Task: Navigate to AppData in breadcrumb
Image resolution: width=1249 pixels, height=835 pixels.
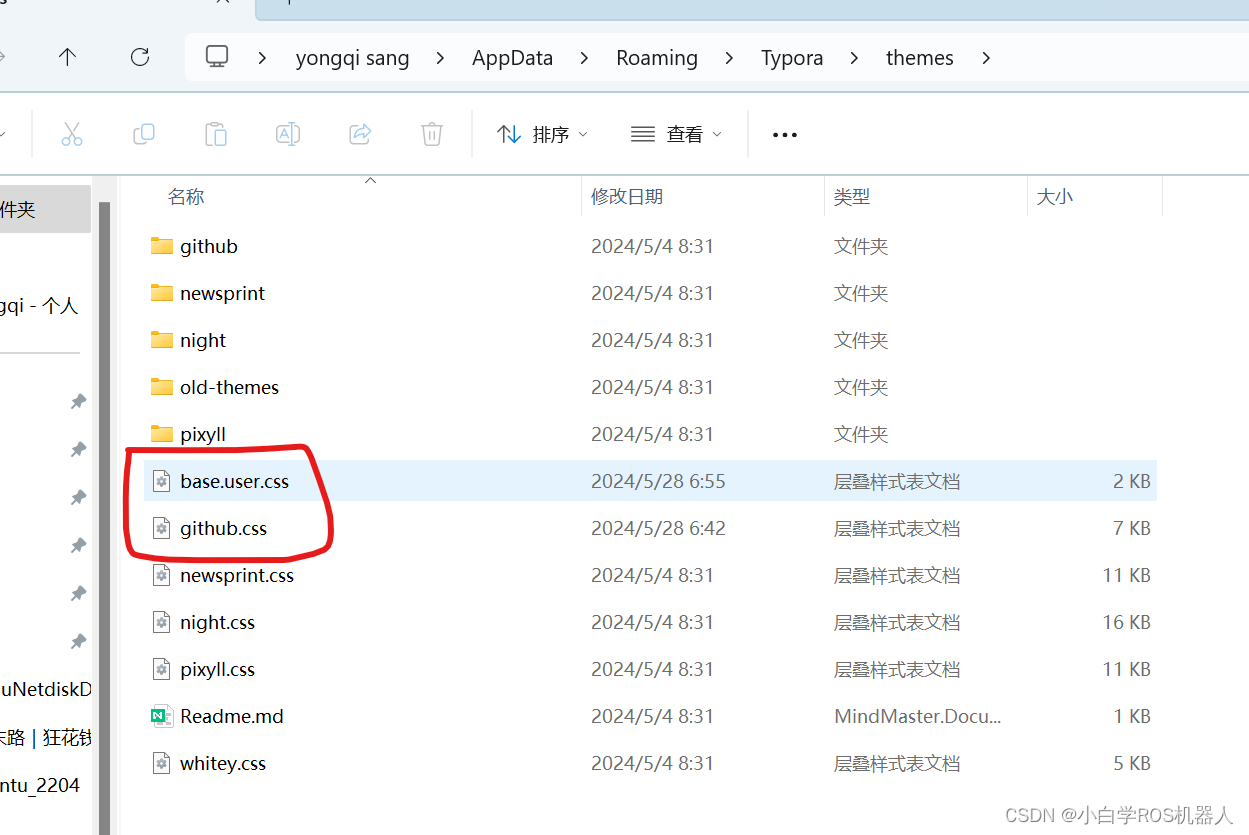Action: tap(512, 58)
